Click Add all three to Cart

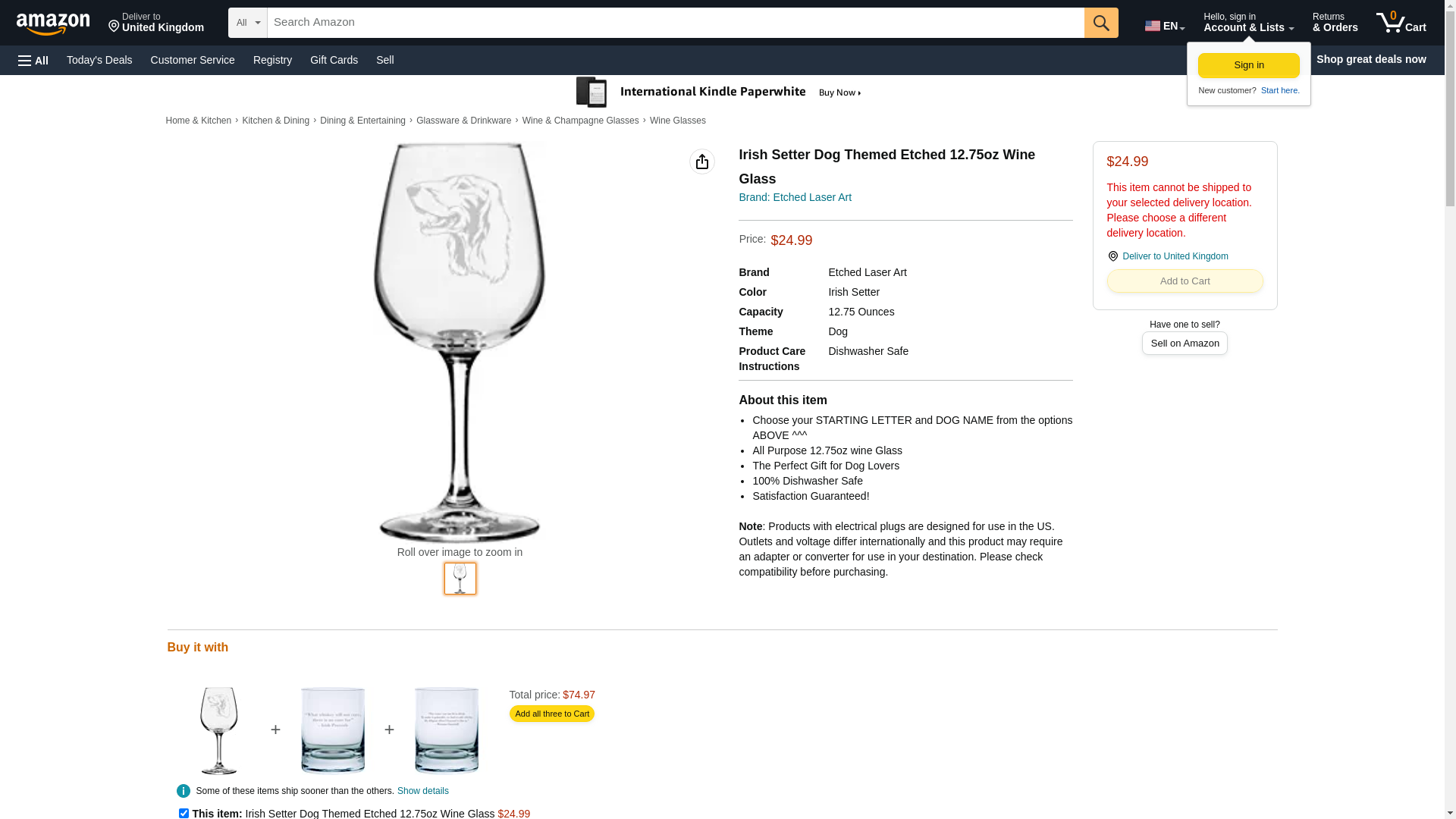552,714
